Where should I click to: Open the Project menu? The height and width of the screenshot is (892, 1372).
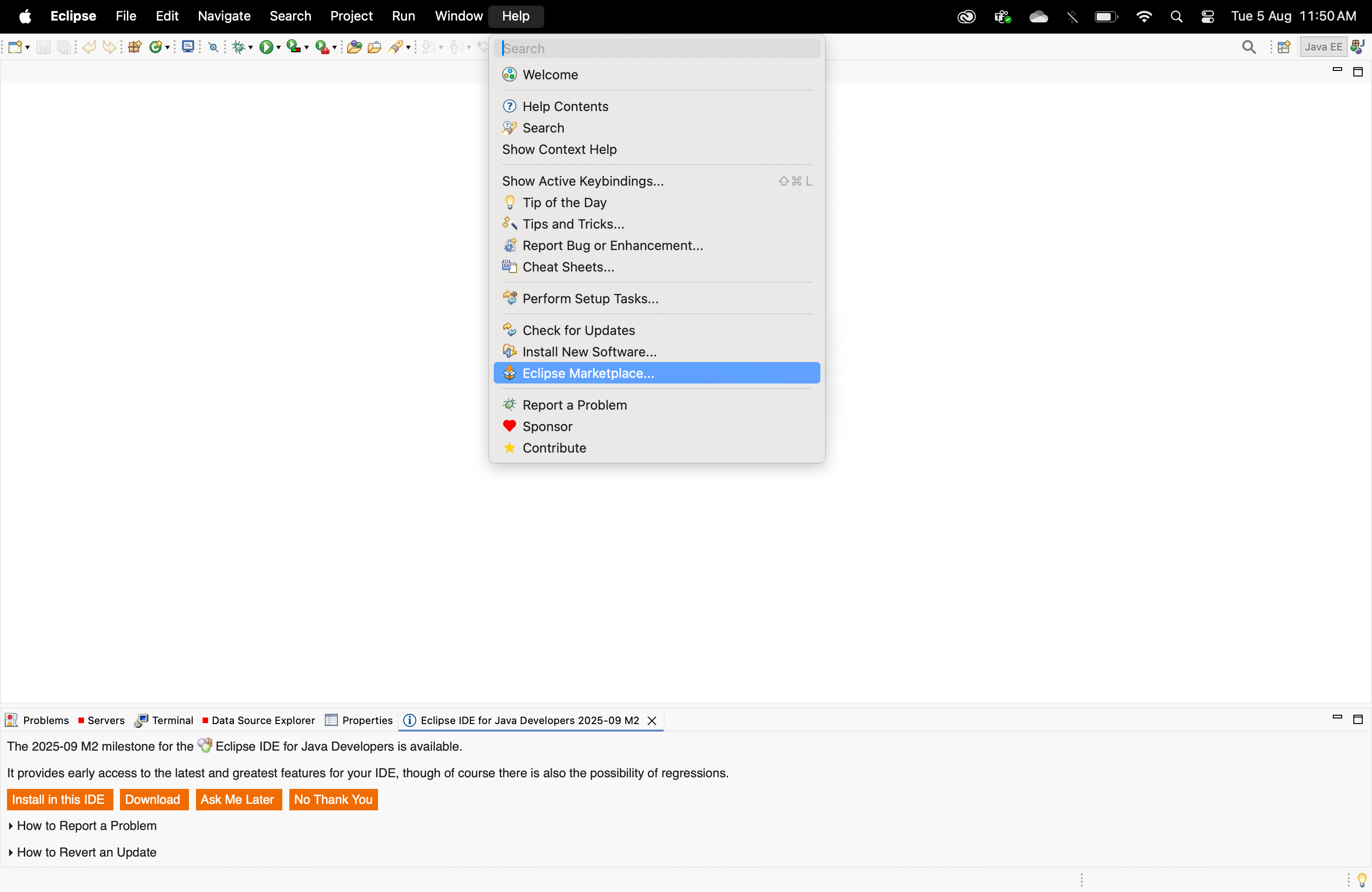point(351,16)
